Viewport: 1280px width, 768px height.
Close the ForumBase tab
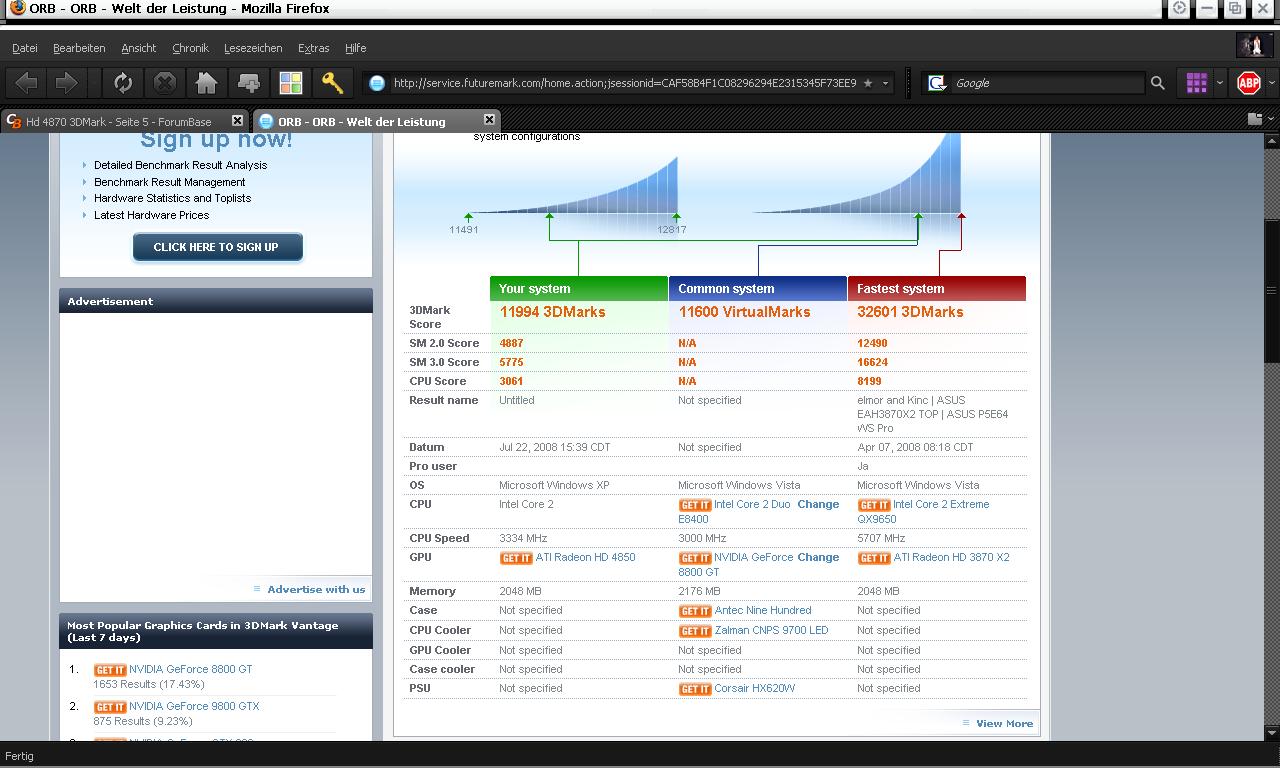(237, 120)
